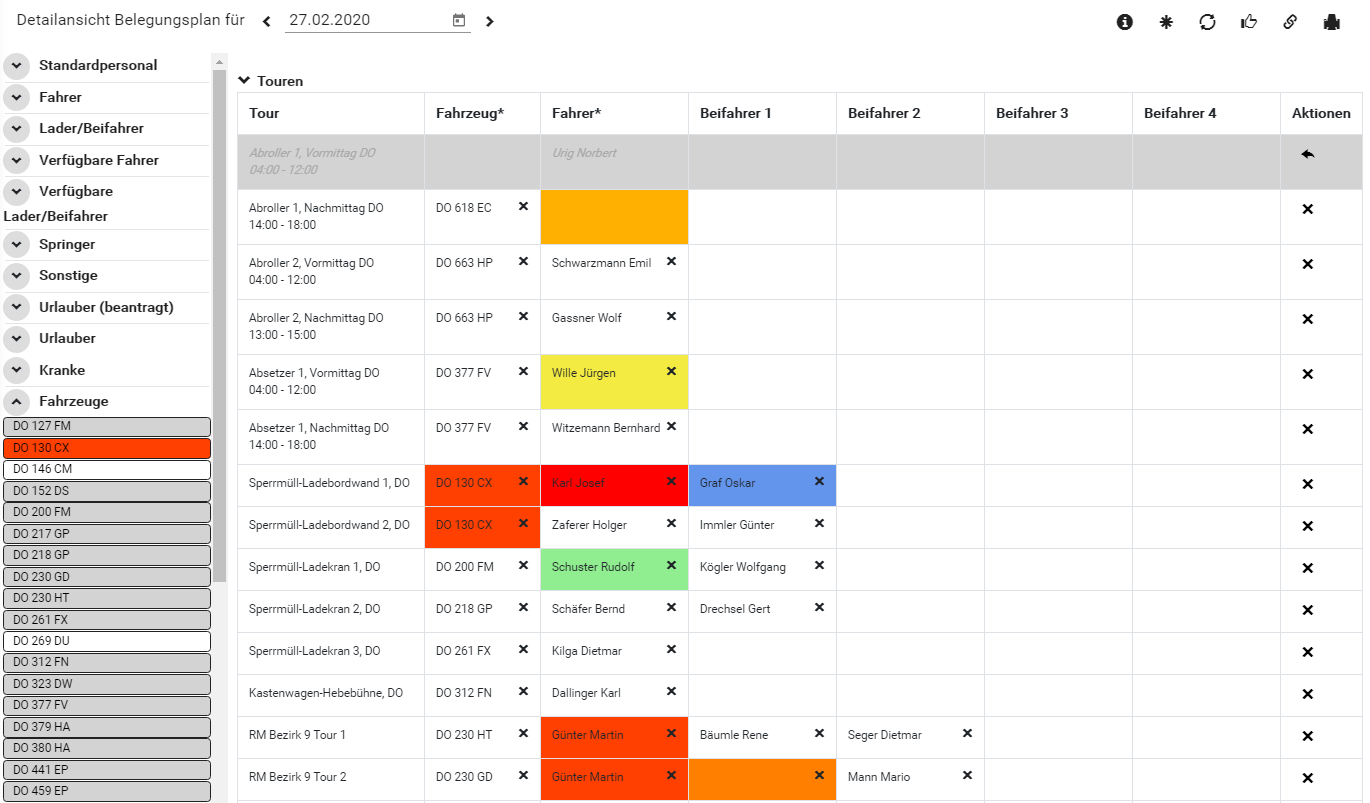
Task: Go to the next day with right arrow
Action: tap(489, 21)
